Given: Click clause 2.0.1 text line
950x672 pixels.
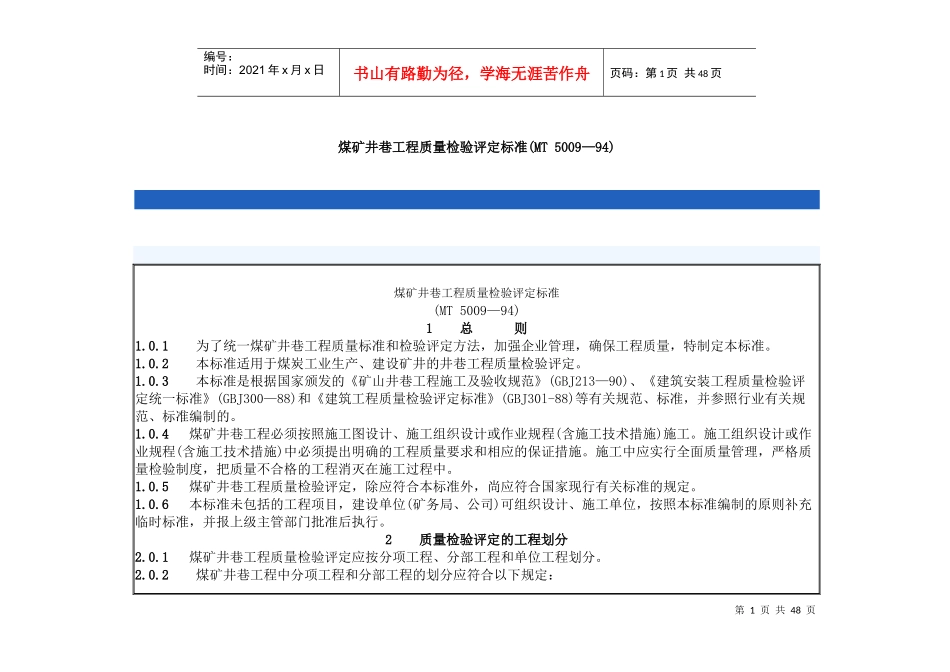Looking at the screenshot, I should (x=369, y=557).
